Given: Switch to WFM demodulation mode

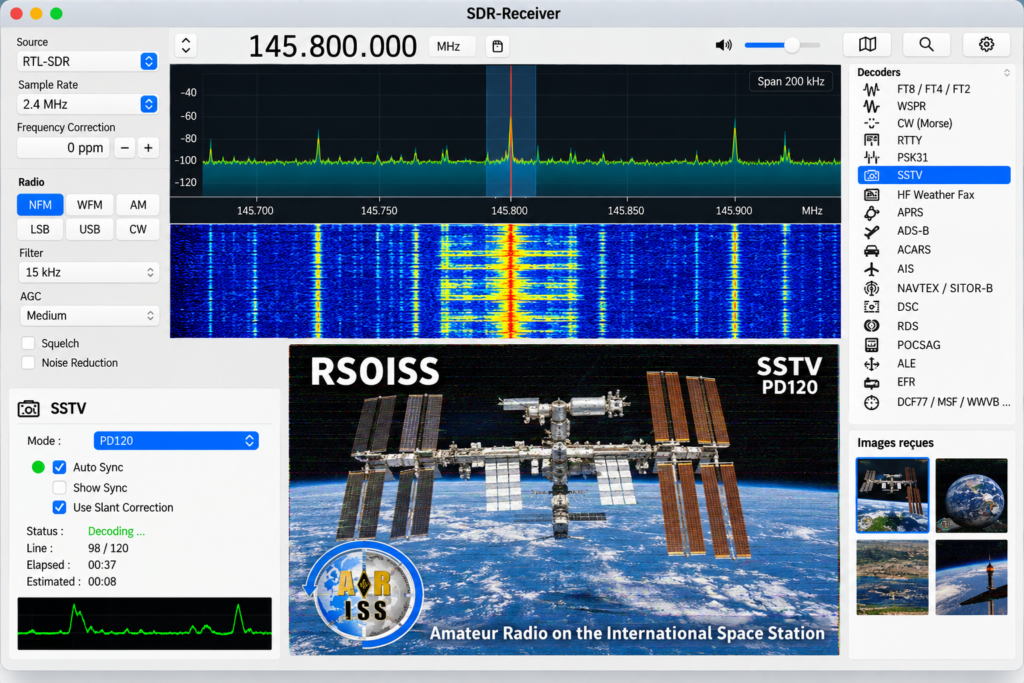Looking at the screenshot, I should [89, 205].
